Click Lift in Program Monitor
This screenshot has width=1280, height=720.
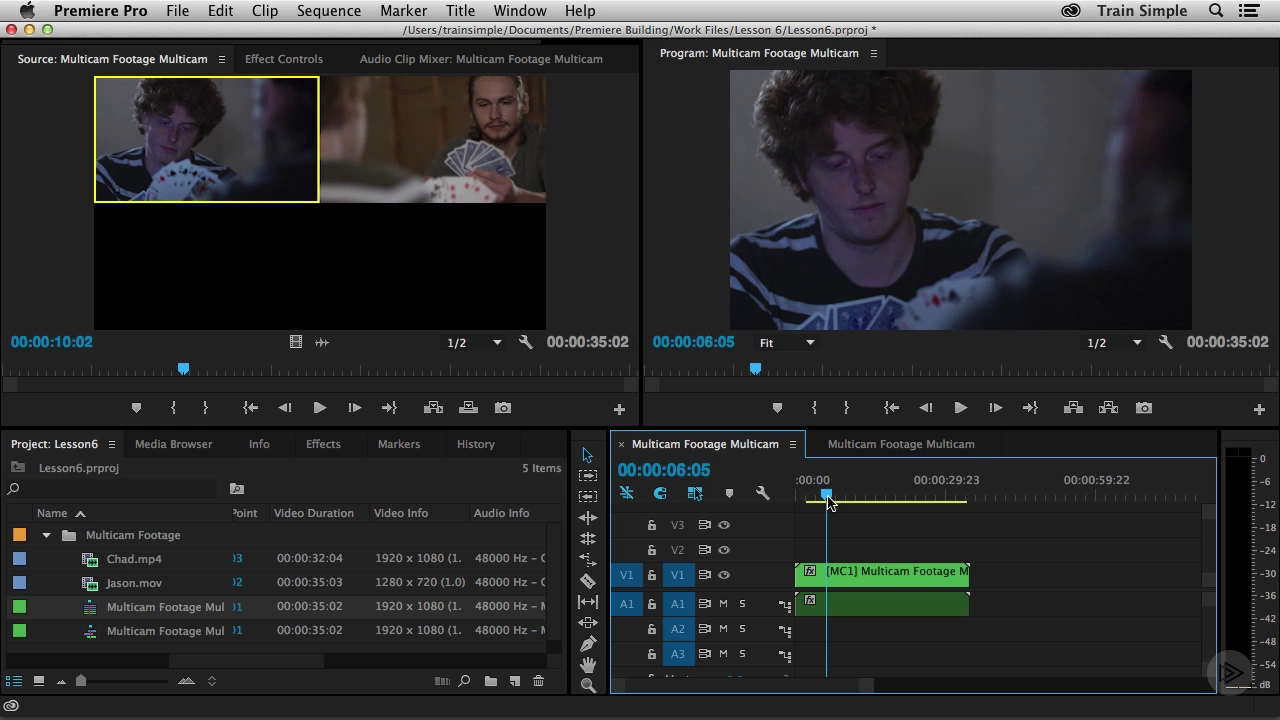pos(1073,408)
